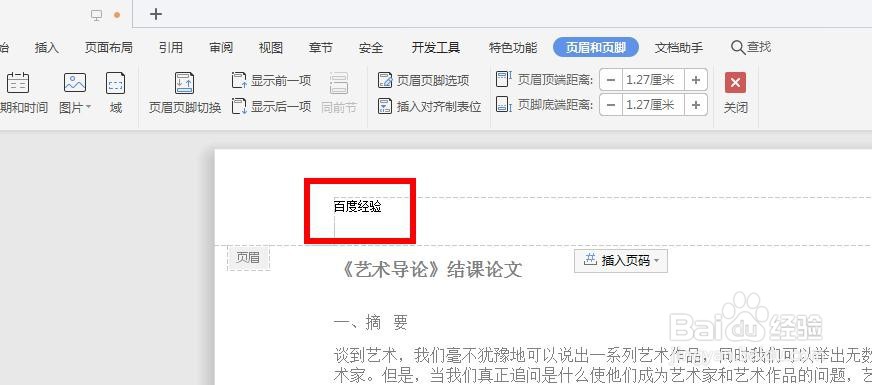Expand the 图片 dropdown arrow
Viewport: 872px width, 385px height.
(88, 107)
